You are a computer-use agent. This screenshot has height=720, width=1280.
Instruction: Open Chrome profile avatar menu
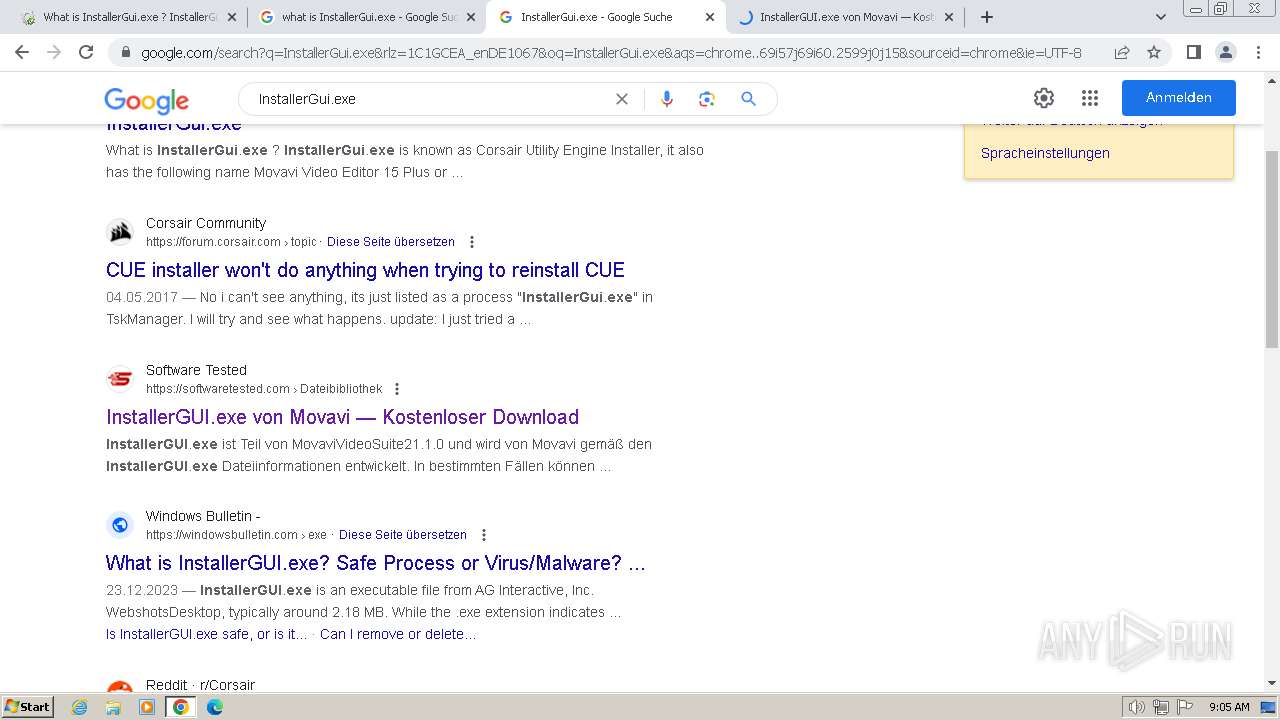tap(1225, 52)
